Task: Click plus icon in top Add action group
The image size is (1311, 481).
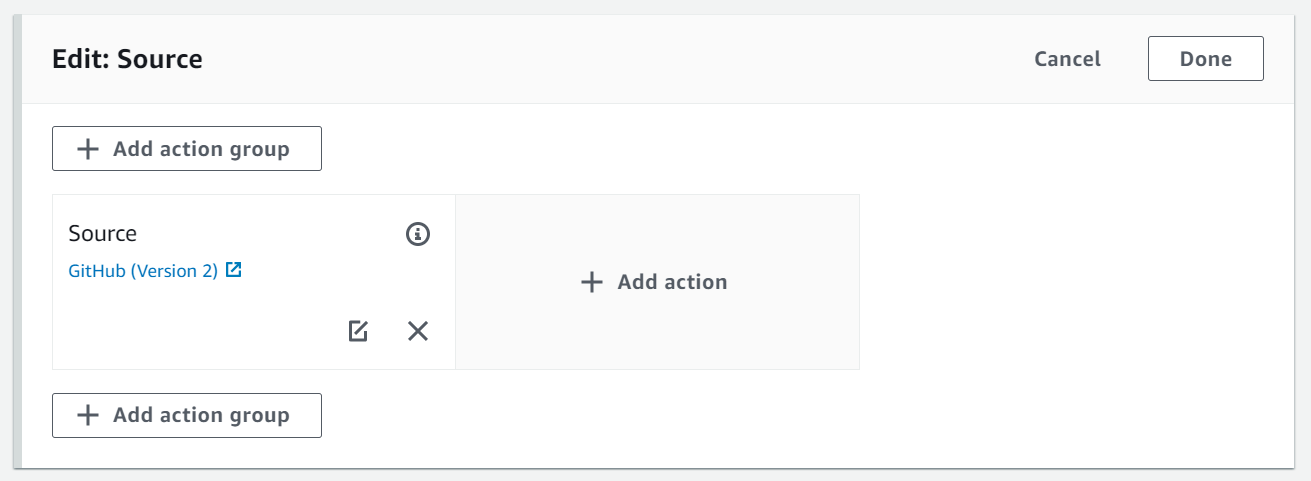Action: (89, 149)
